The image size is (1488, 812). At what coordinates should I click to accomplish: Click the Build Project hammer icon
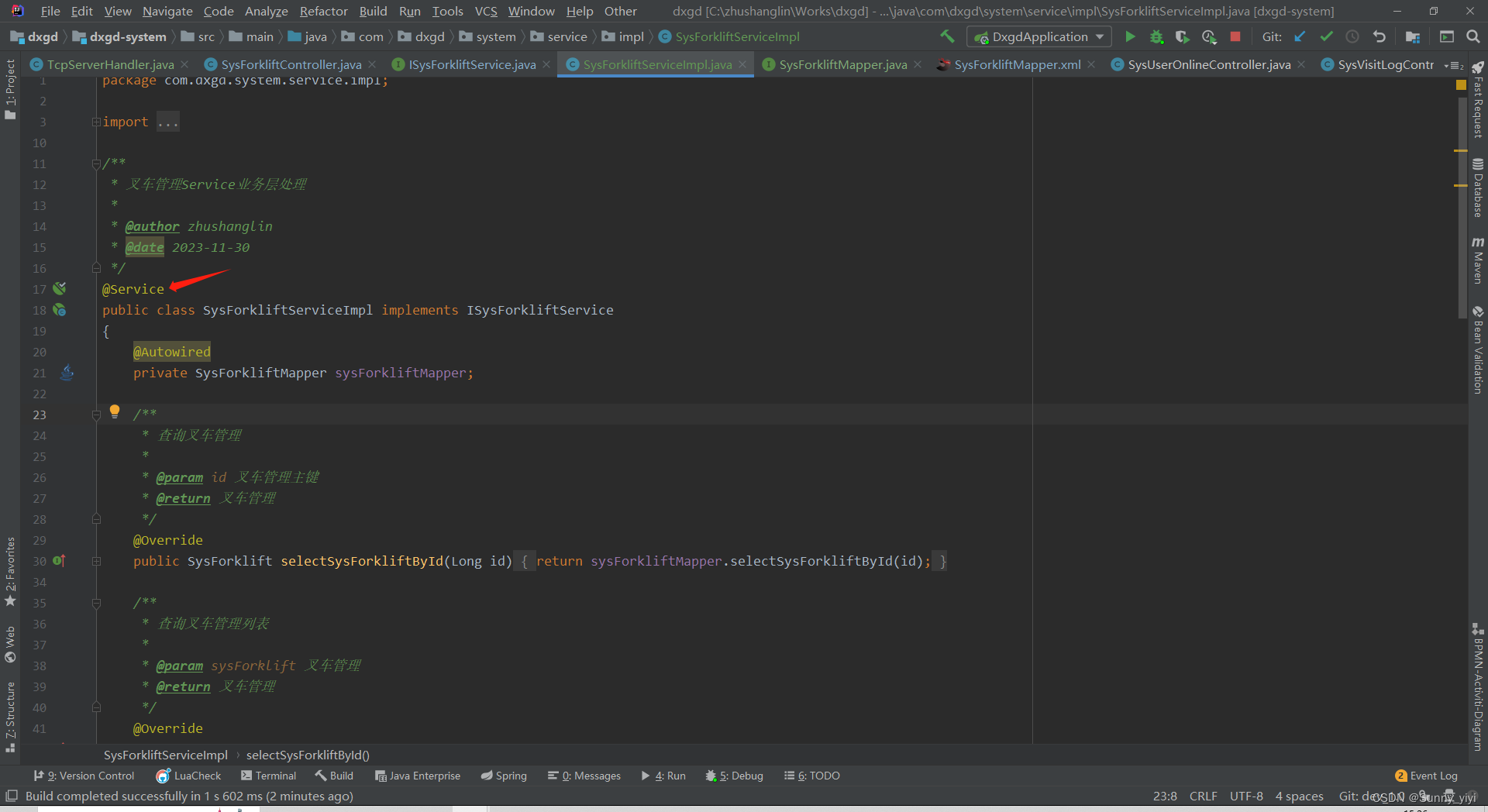pos(946,36)
